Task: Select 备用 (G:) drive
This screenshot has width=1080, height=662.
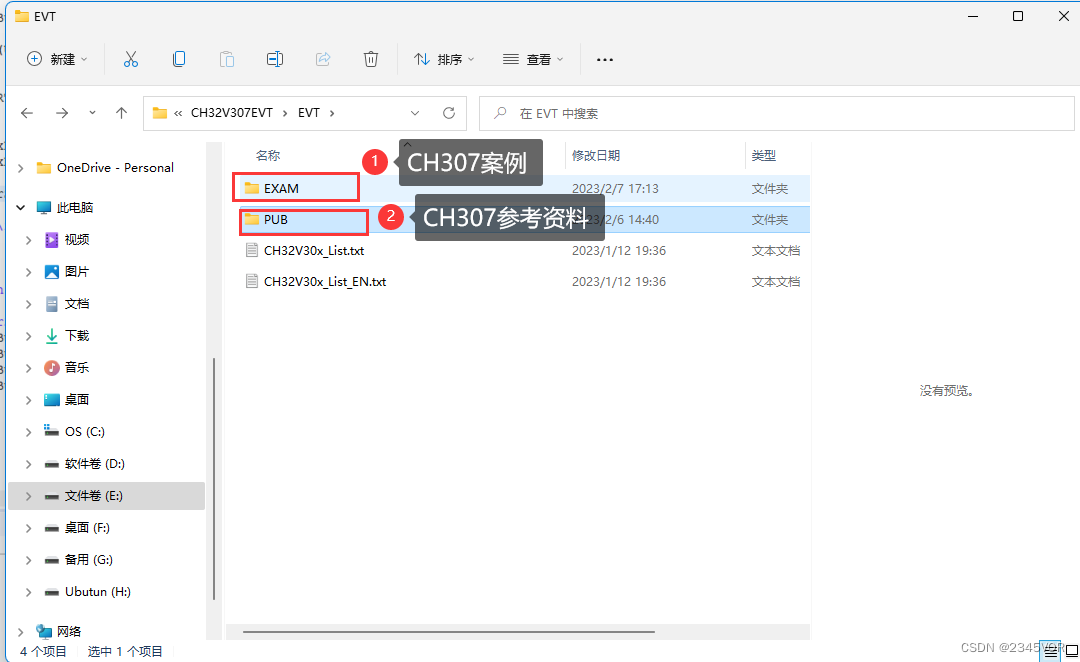Action: tap(88, 559)
